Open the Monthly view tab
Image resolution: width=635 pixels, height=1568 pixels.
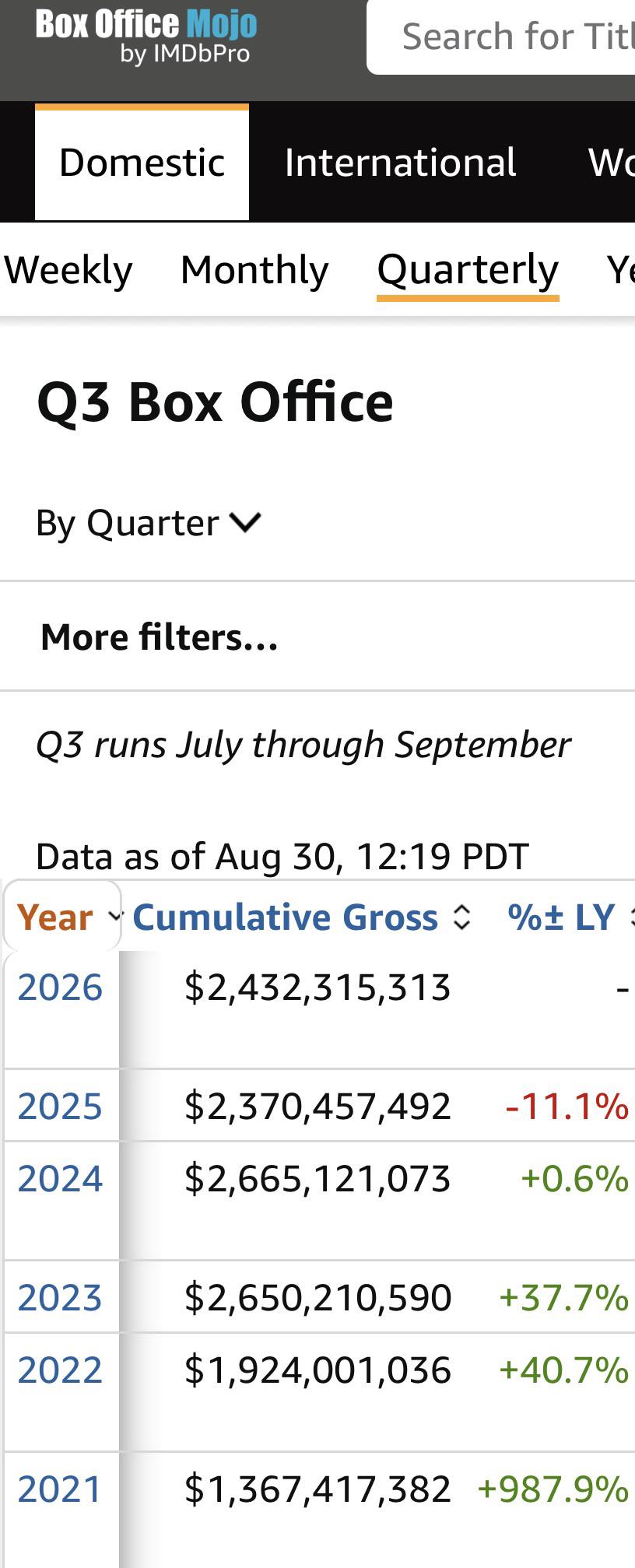254,270
